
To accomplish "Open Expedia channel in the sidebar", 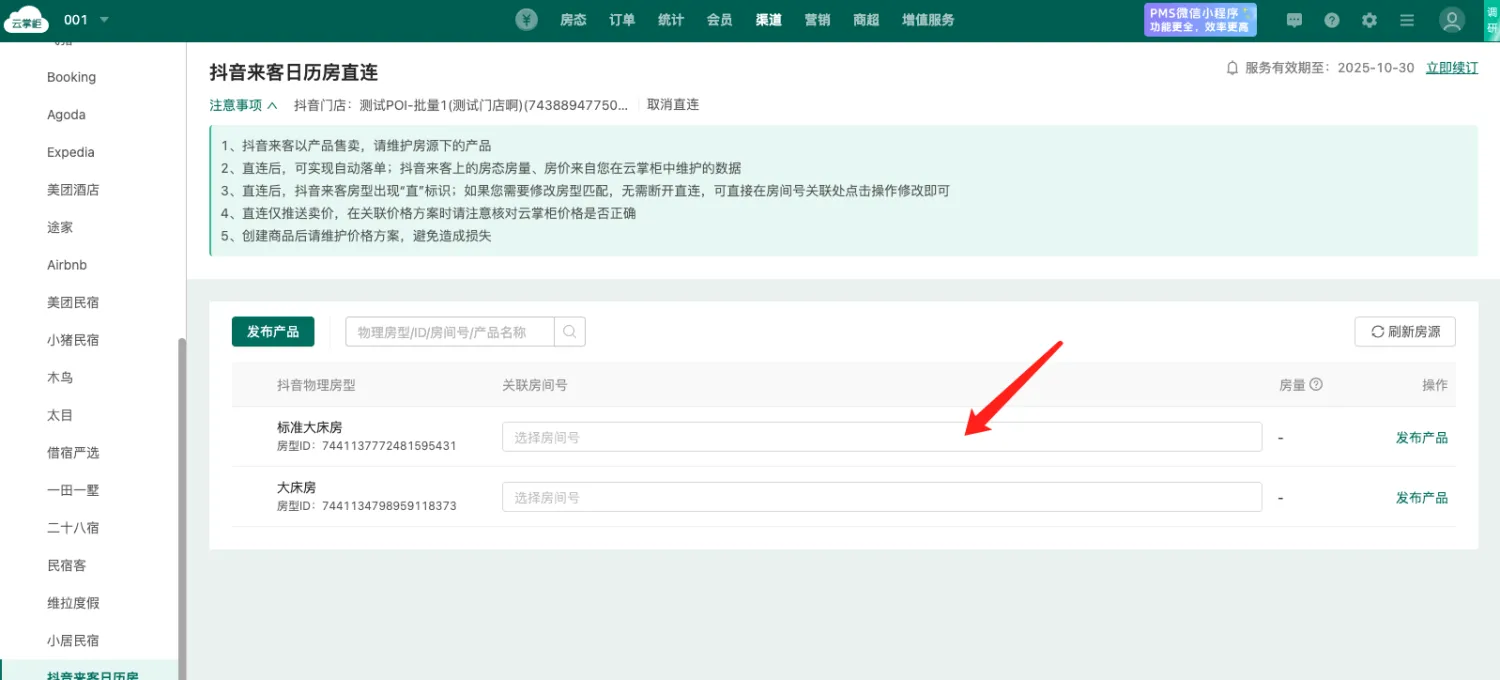I will [71, 152].
